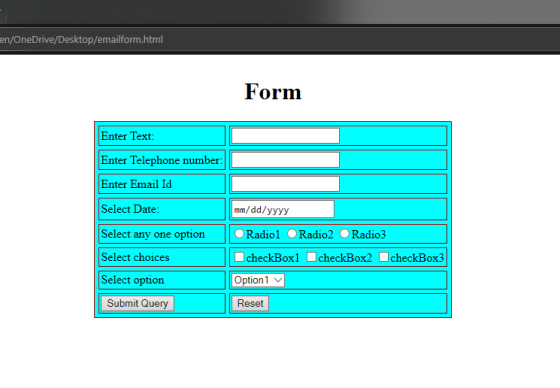The width and height of the screenshot is (560, 388).
Task: Select the Radio2 option
Action: 292,234
